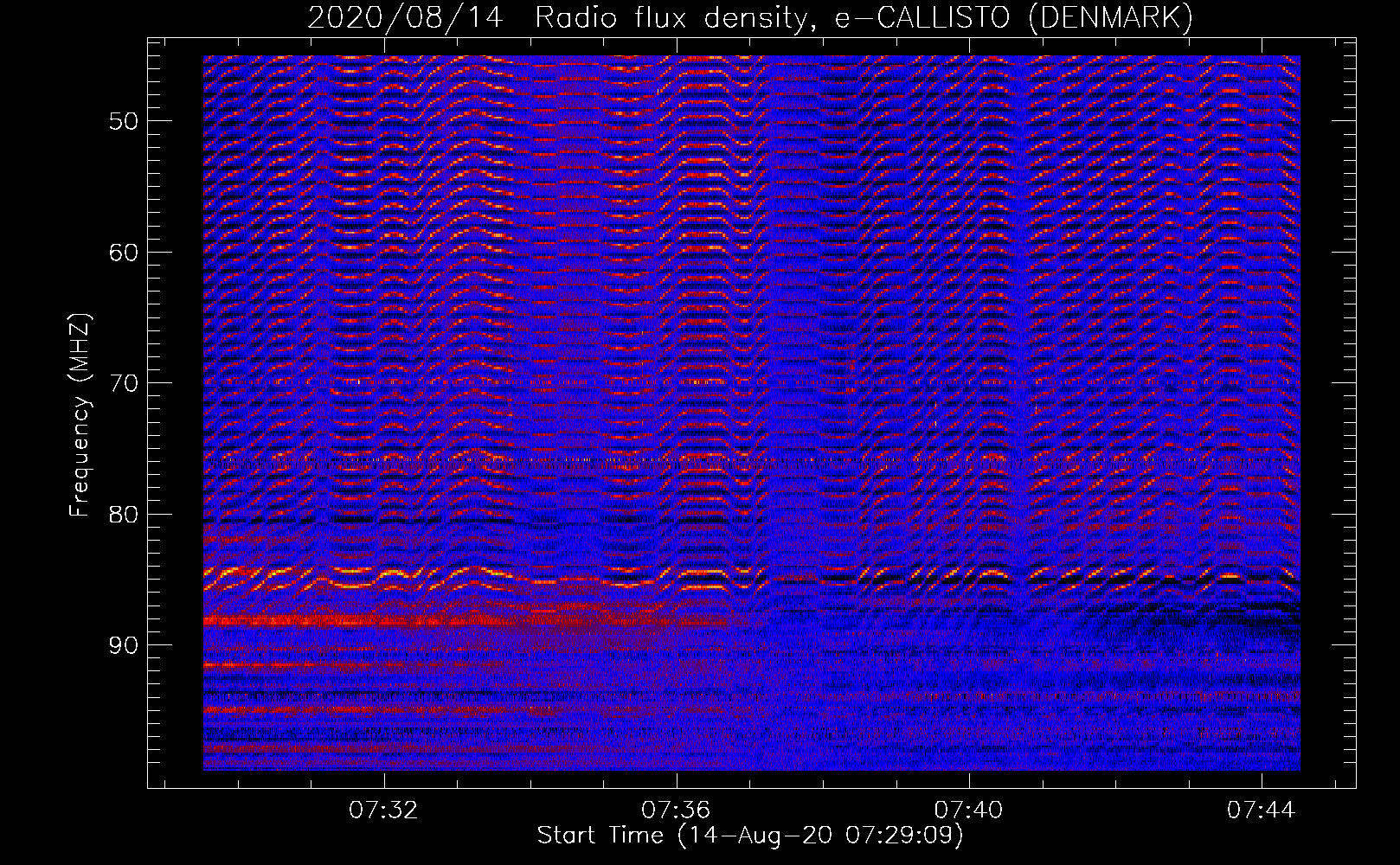
Task: Click the 07:40 time tick label
Action: point(969,810)
